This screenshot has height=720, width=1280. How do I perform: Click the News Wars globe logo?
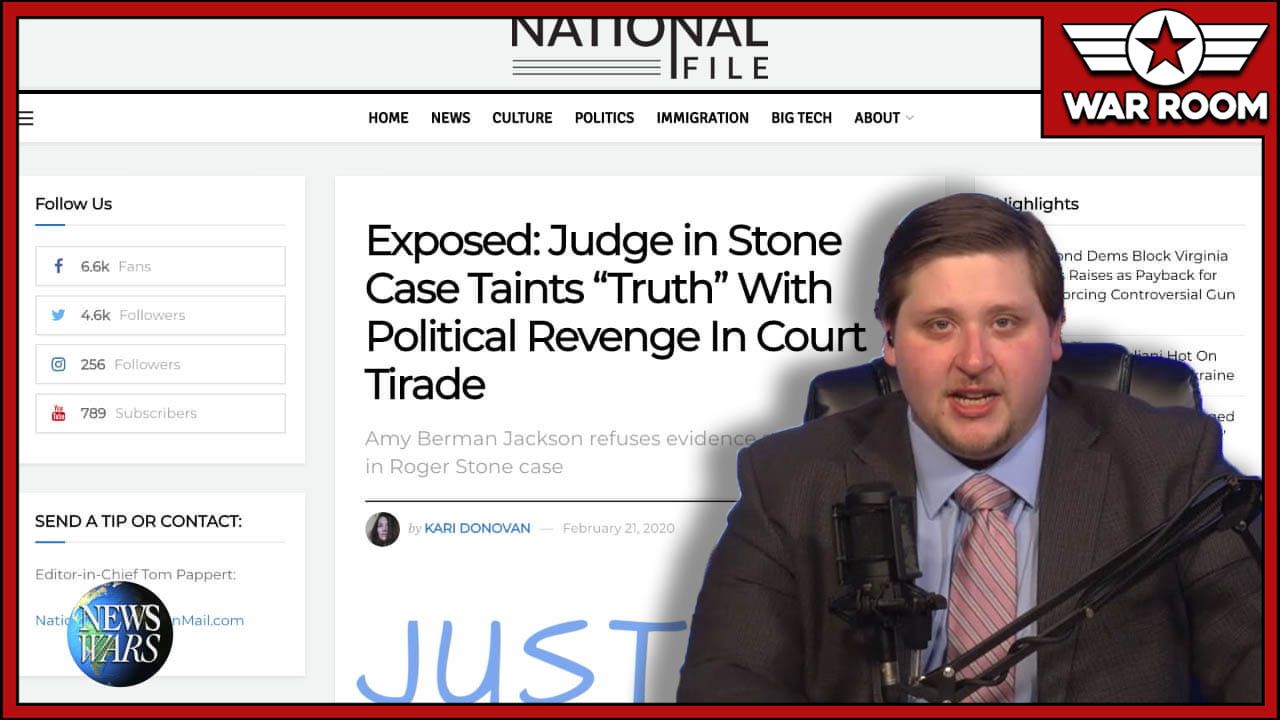point(120,634)
